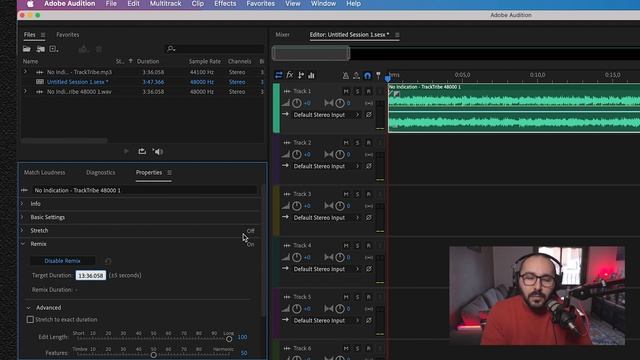Expand the Info section in Properties
Image resolution: width=640 pixels, height=360 pixels.
pyautogui.click(x=22, y=204)
